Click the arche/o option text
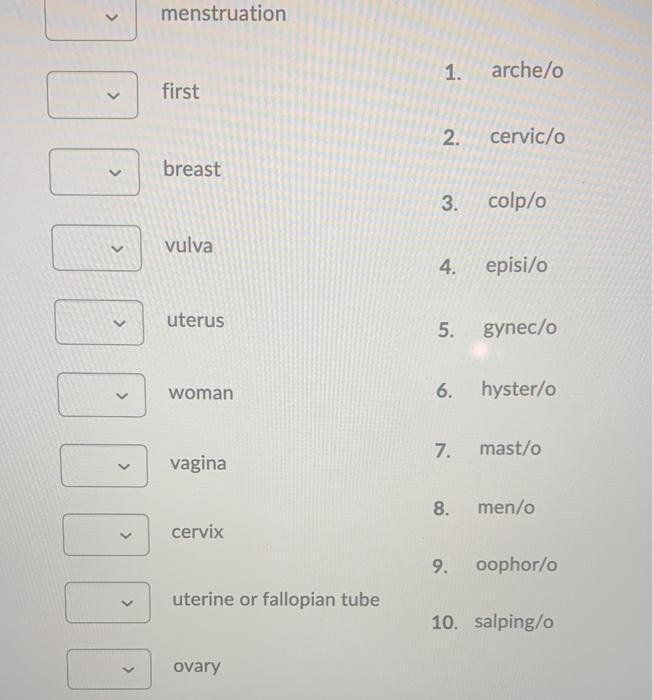The height and width of the screenshot is (700, 653). pos(527,71)
